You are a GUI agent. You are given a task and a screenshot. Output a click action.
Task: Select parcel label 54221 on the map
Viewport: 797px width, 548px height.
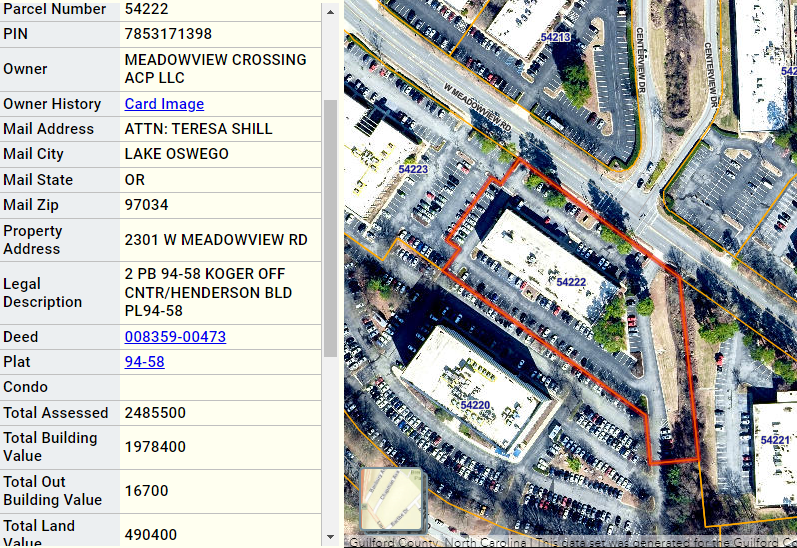pos(775,440)
